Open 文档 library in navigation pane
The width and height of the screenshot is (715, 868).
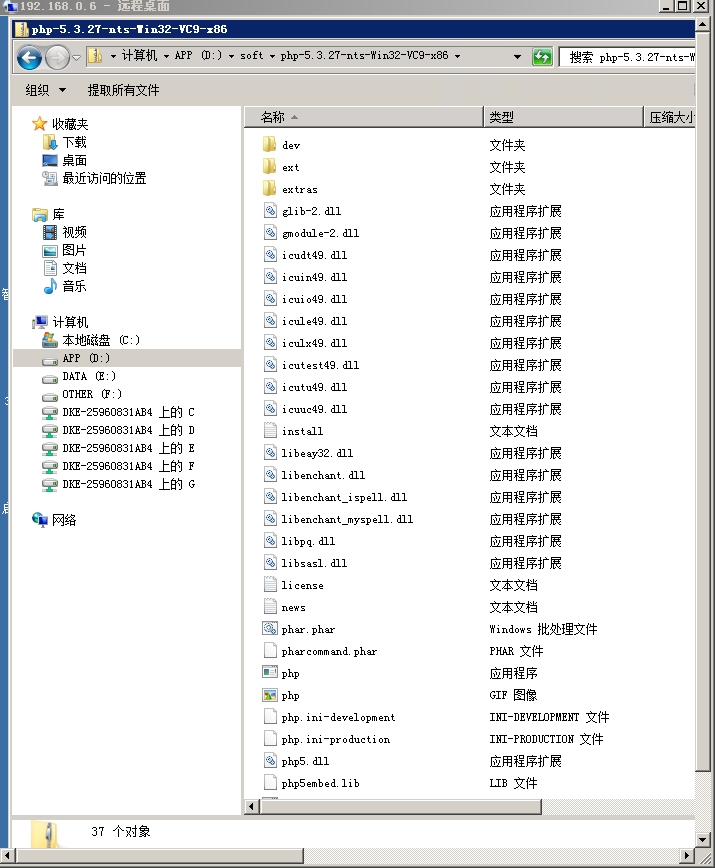pyautogui.click(x=74, y=268)
